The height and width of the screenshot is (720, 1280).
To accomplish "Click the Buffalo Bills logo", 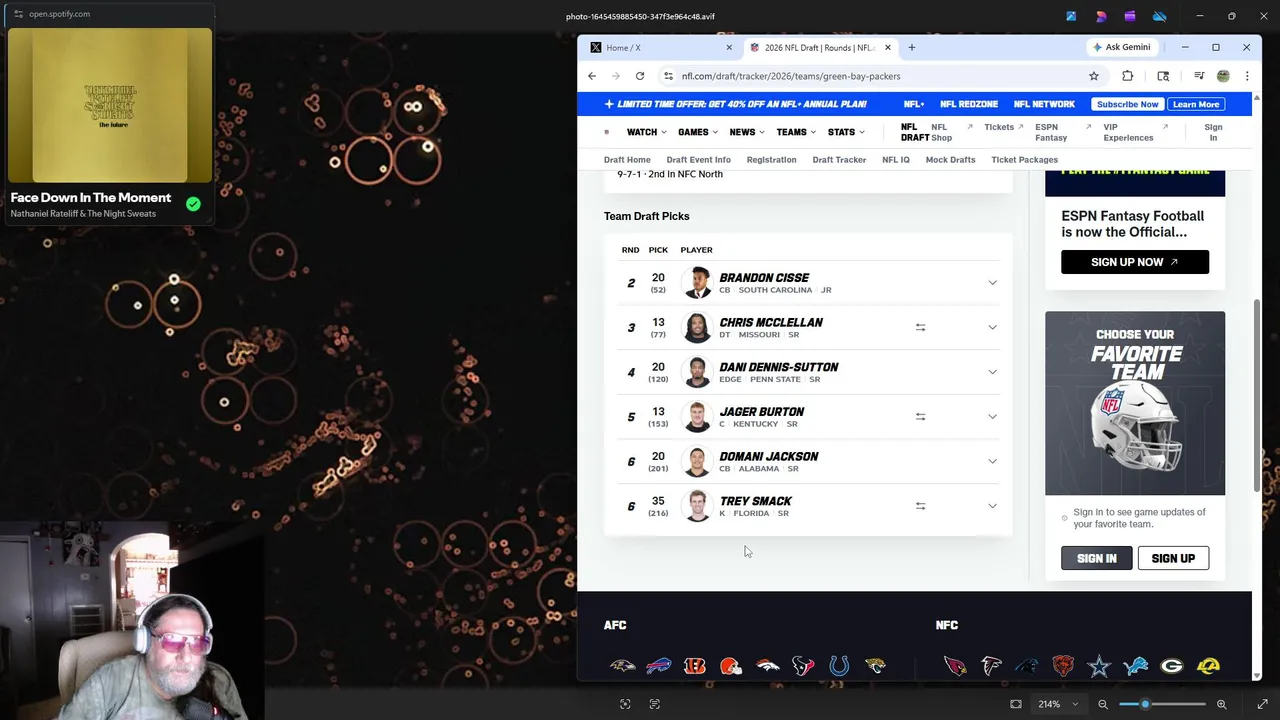I will coord(658,666).
